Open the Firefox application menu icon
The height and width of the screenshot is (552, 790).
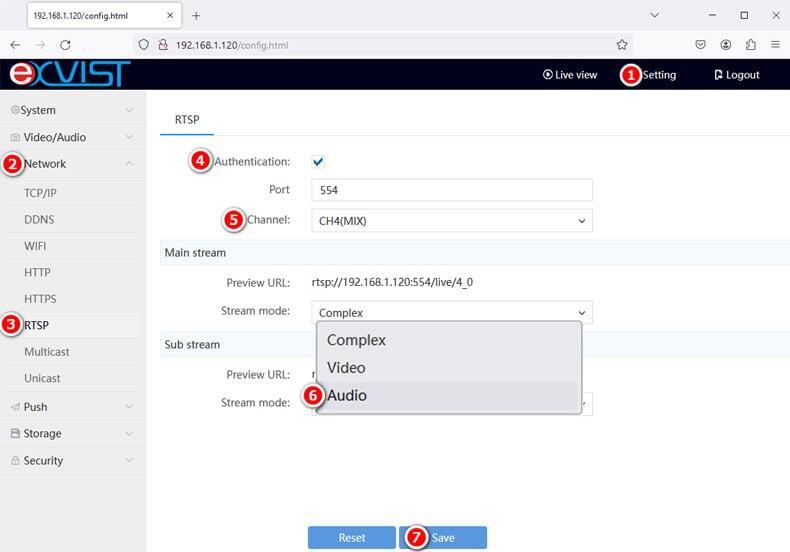pos(775,45)
